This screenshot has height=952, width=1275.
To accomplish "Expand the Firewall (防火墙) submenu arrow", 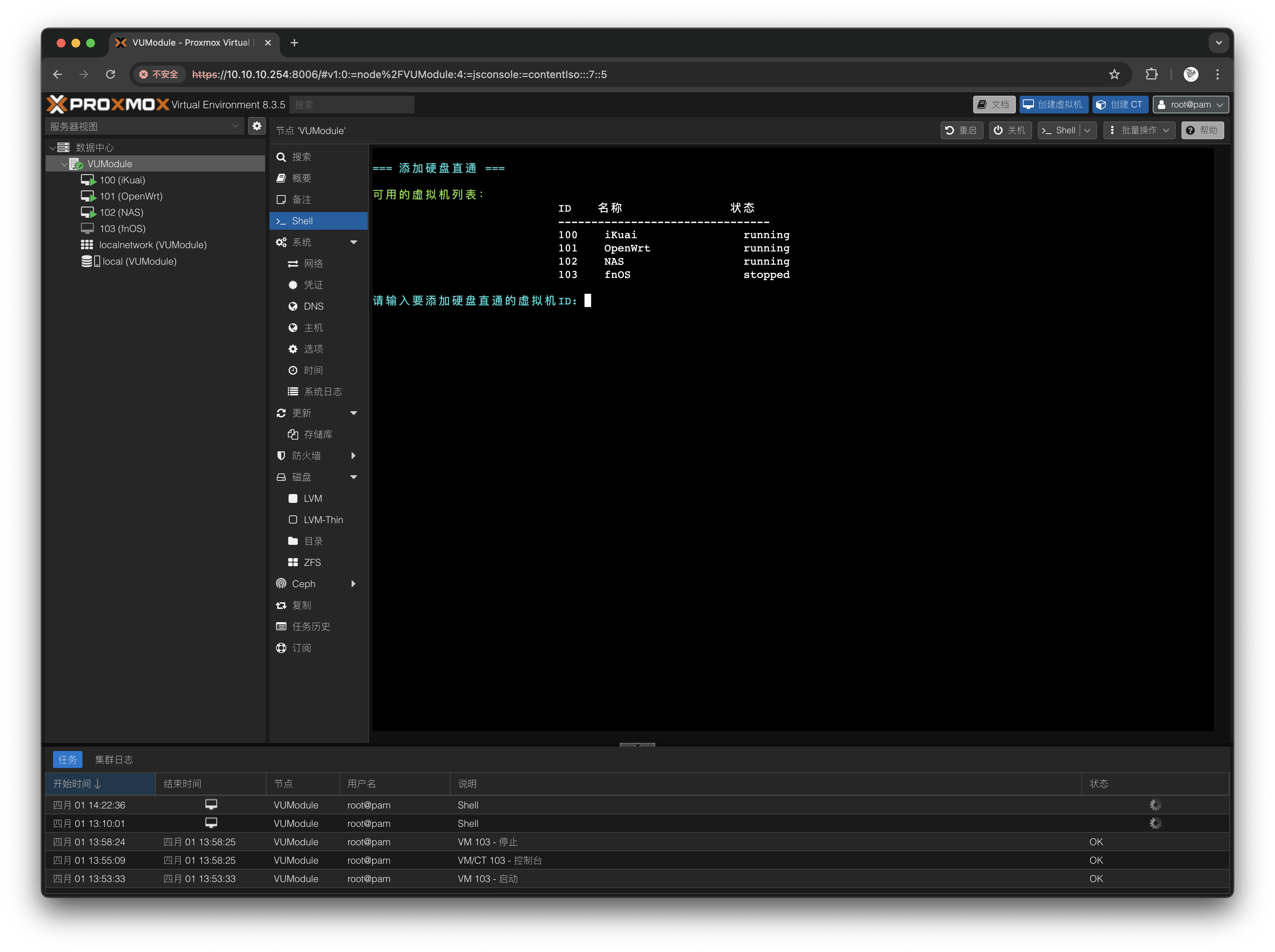I will (354, 456).
